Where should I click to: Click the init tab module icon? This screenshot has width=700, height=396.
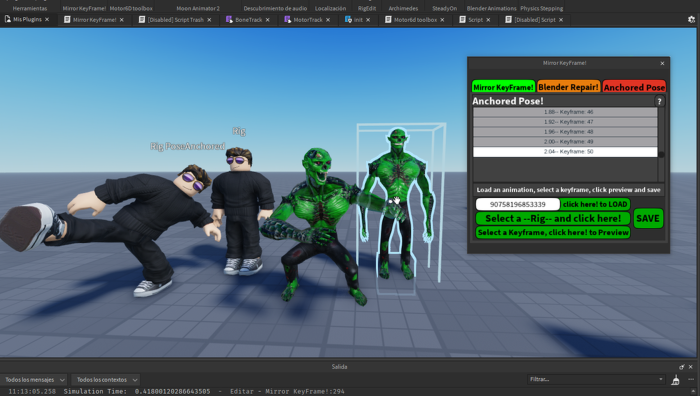pyautogui.click(x=348, y=20)
